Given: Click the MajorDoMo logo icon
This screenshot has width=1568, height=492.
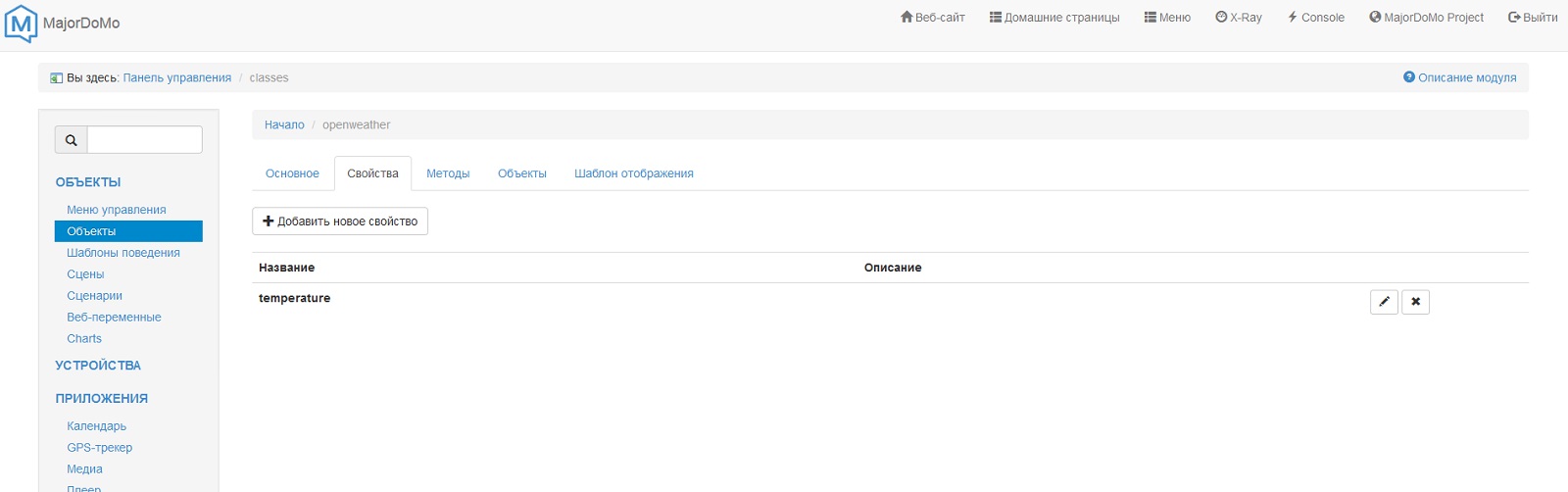Looking at the screenshot, I should point(21,24).
